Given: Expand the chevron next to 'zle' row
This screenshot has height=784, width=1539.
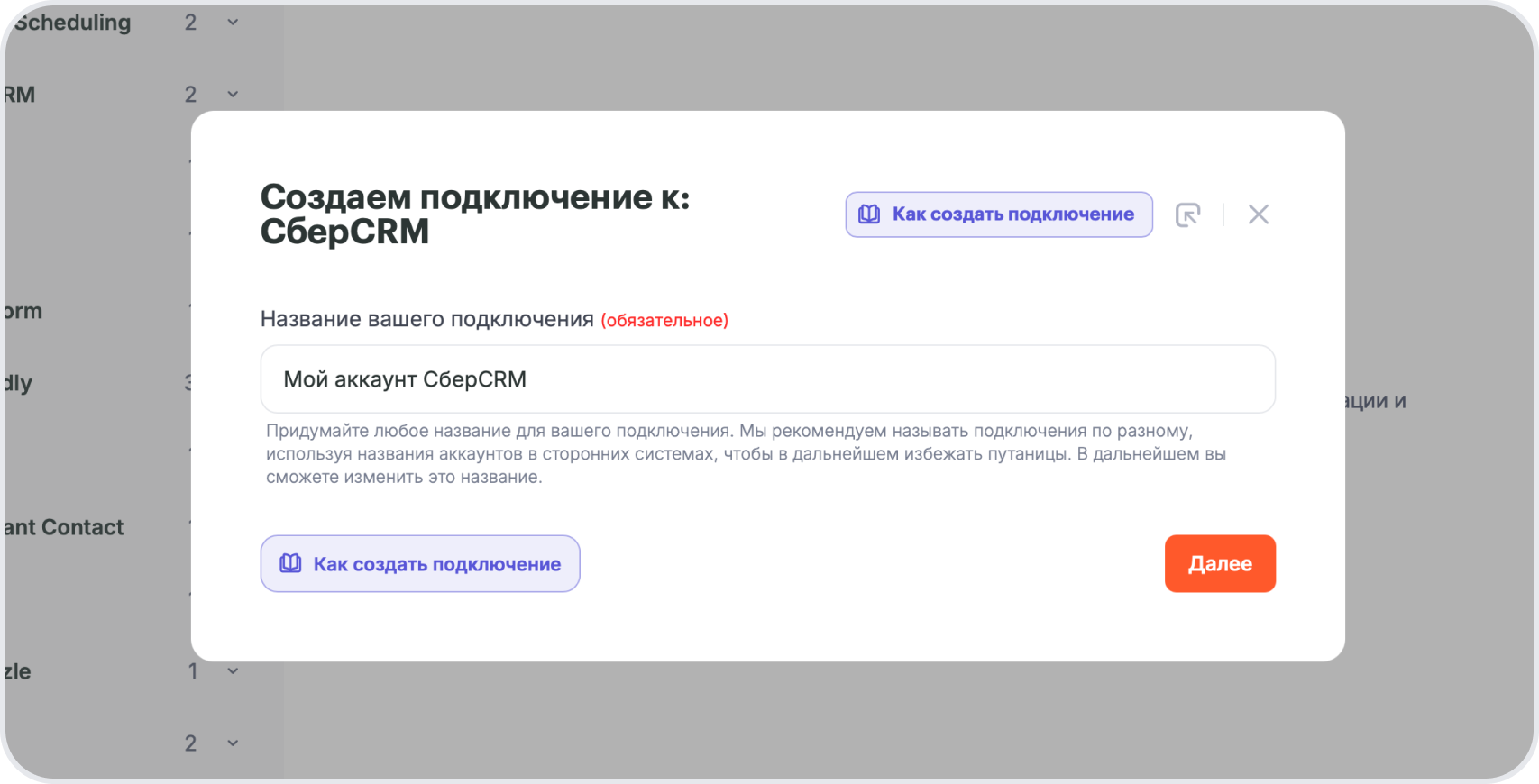Looking at the screenshot, I should point(233,671).
